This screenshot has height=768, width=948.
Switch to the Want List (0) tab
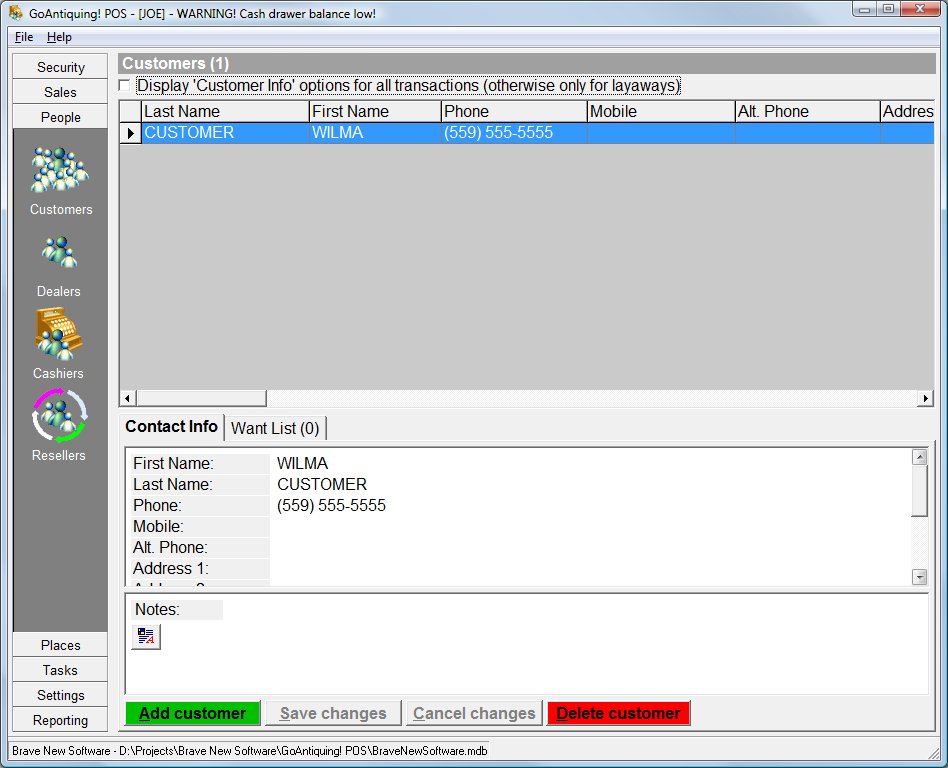click(x=275, y=428)
